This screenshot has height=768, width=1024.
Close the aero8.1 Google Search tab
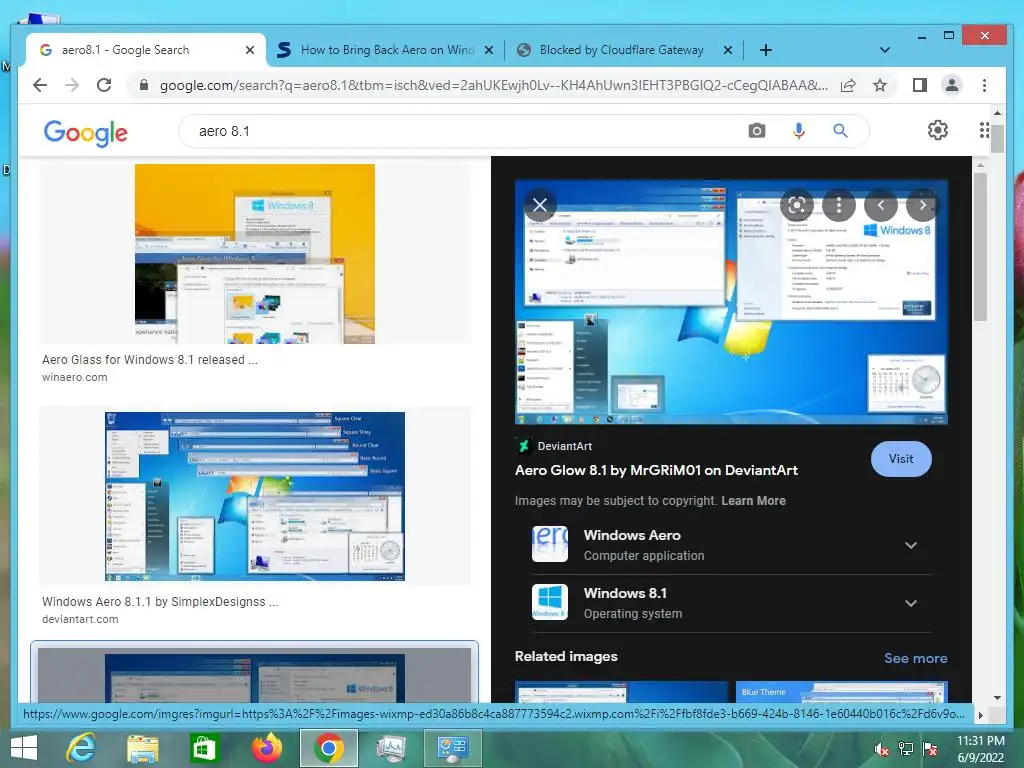249,50
